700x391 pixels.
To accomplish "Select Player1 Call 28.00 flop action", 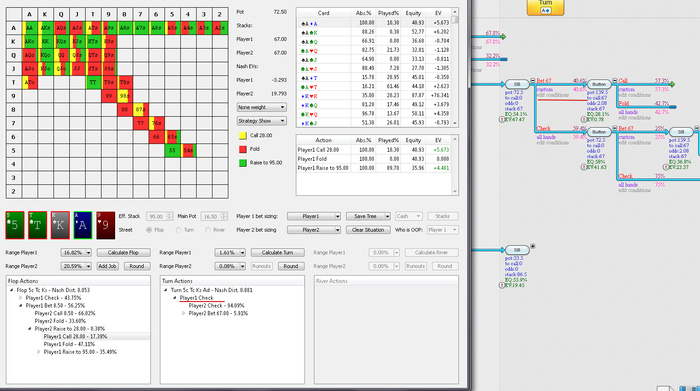I will (75, 337).
